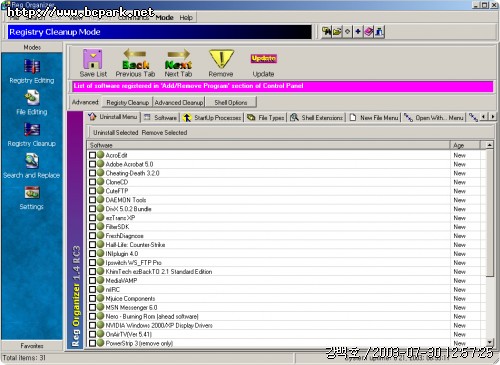Switch to Uninstall Menu tab
The image size is (500, 365).
(113, 117)
